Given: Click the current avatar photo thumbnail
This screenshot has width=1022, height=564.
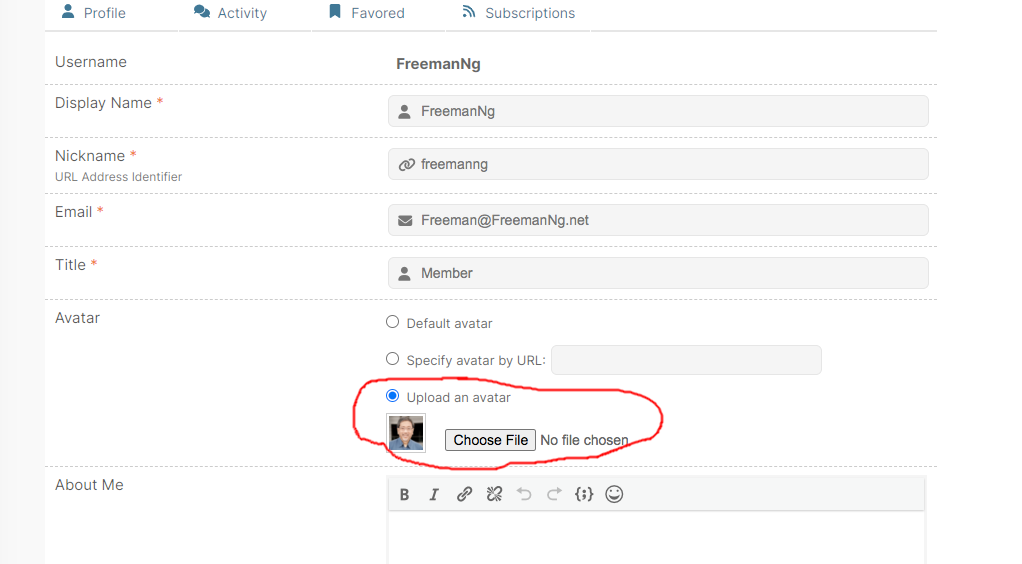Looking at the screenshot, I should coord(406,433).
